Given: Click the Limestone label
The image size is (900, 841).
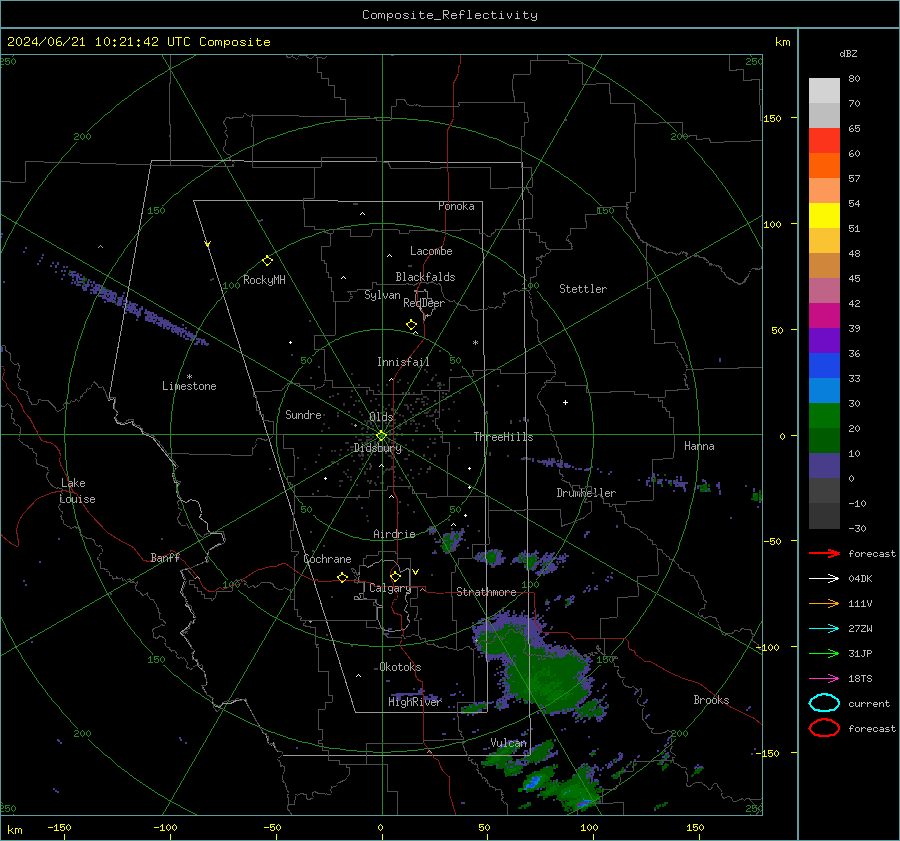Looking at the screenshot, I should (189, 386).
